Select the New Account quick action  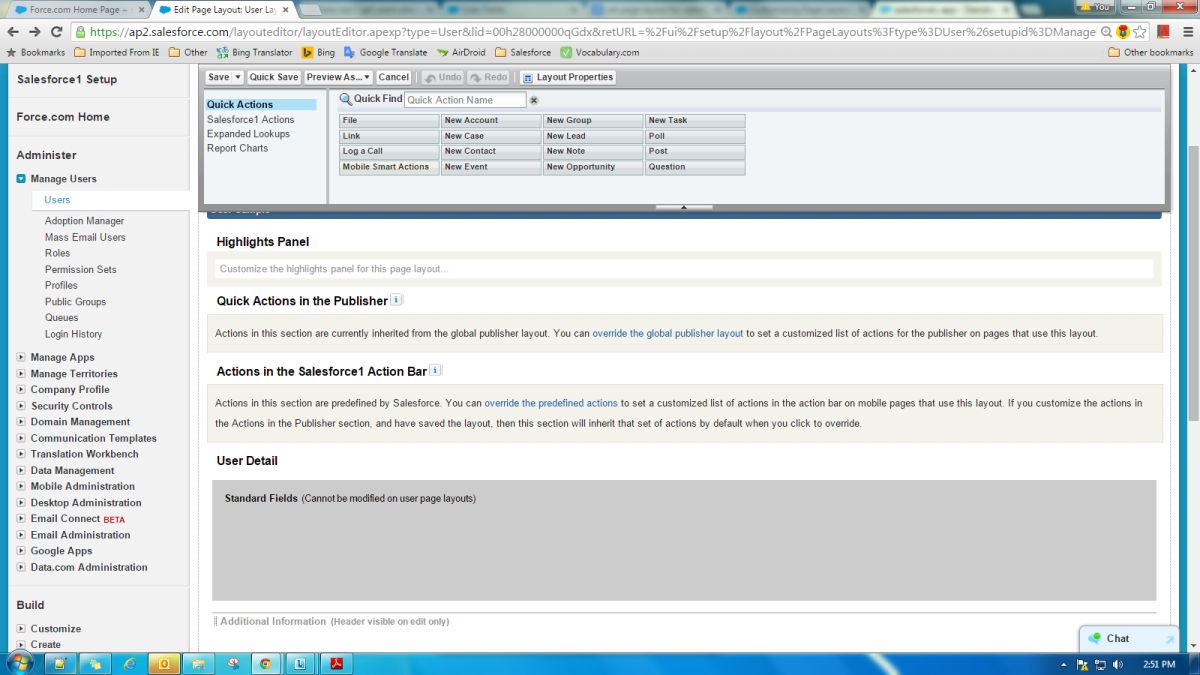point(491,120)
